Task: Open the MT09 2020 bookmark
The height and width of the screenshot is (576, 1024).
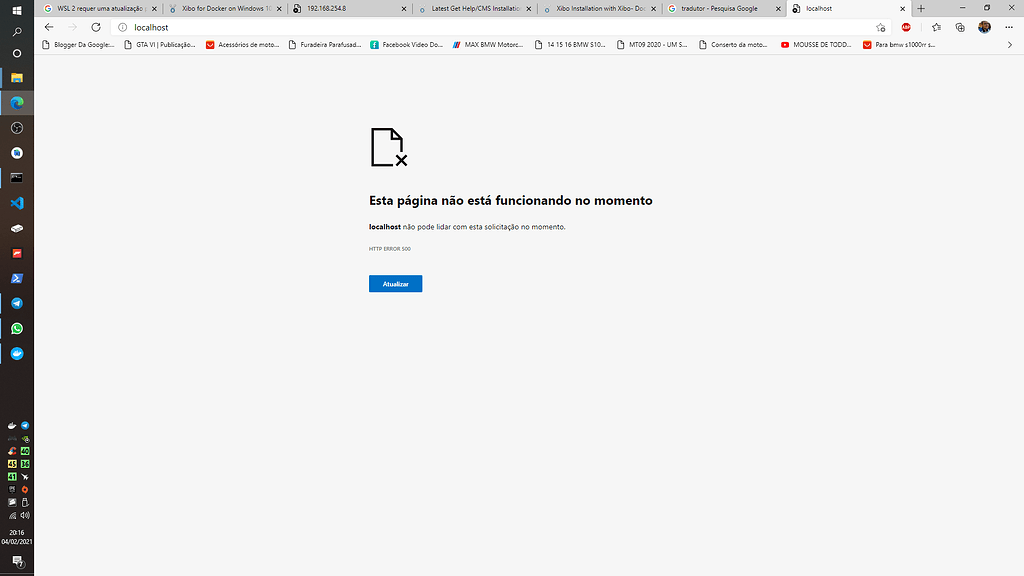Action: click(x=652, y=45)
